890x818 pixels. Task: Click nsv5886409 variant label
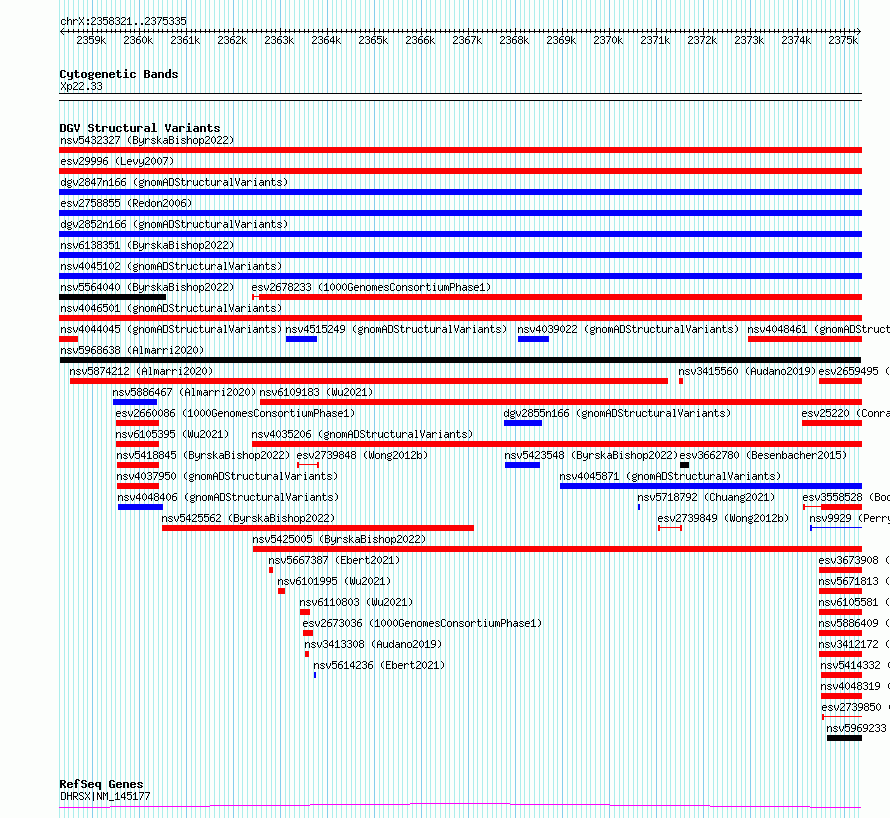pos(854,623)
